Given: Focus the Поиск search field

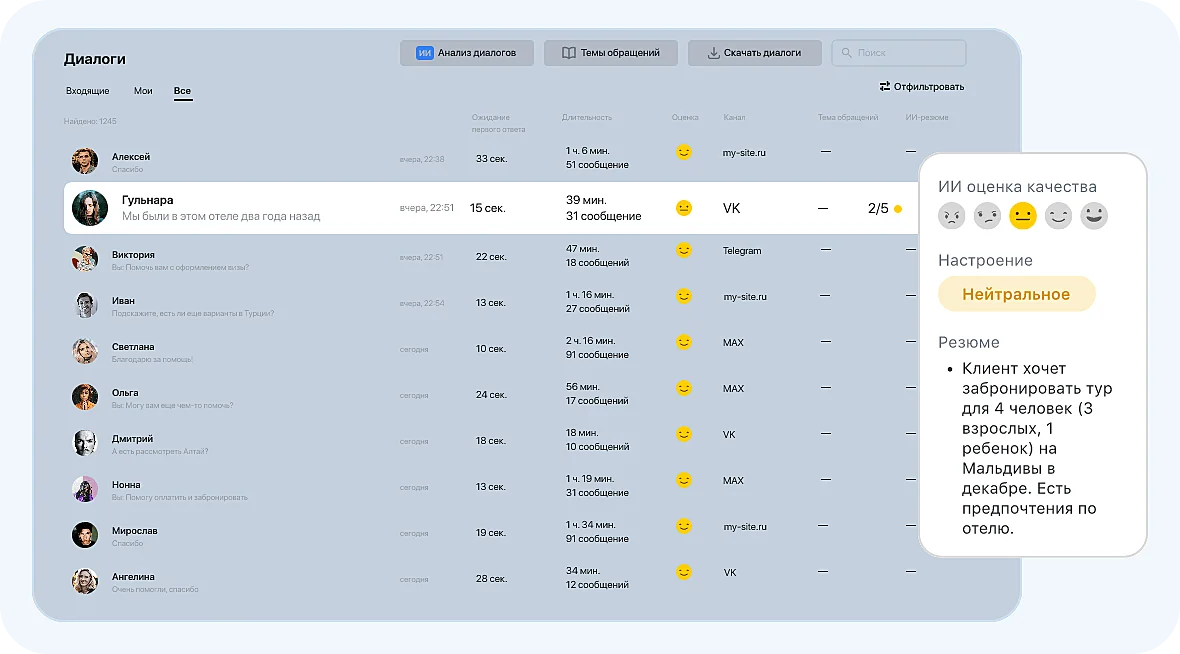Looking at the screenshot, I should click(899, 53).
